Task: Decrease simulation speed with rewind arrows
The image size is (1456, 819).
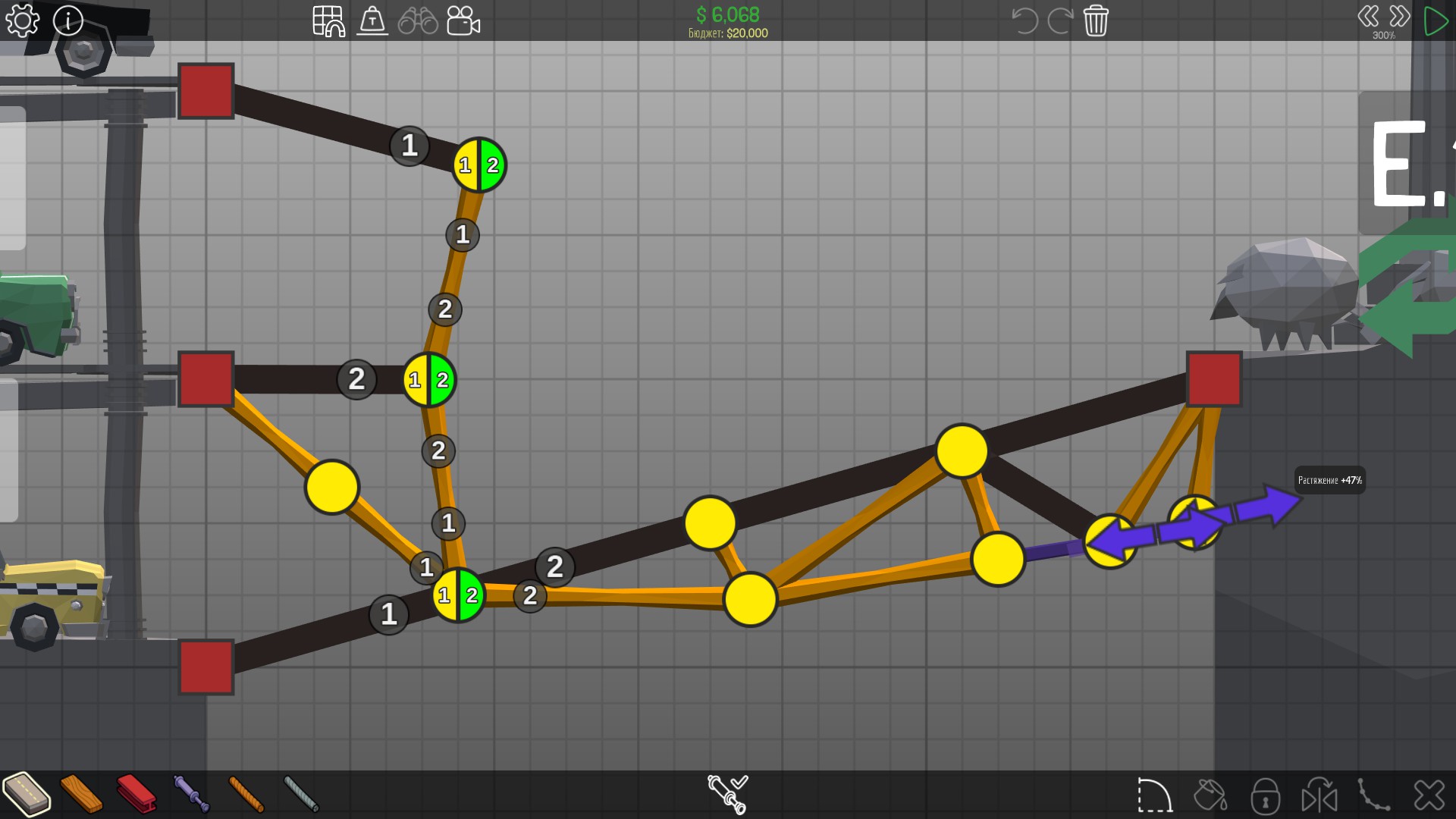Action: coord(1368,16)
